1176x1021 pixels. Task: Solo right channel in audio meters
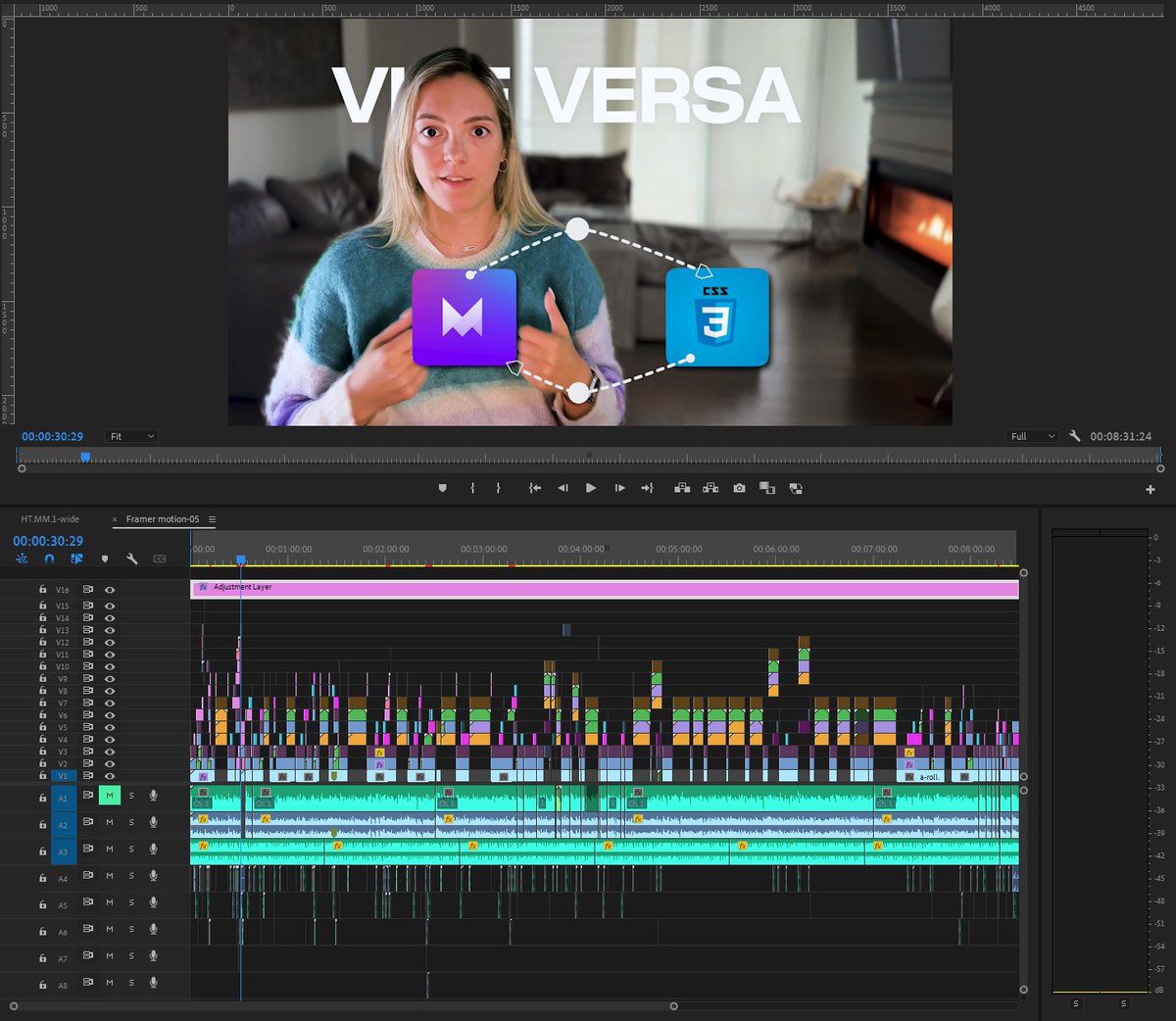pos(1123,1003)
